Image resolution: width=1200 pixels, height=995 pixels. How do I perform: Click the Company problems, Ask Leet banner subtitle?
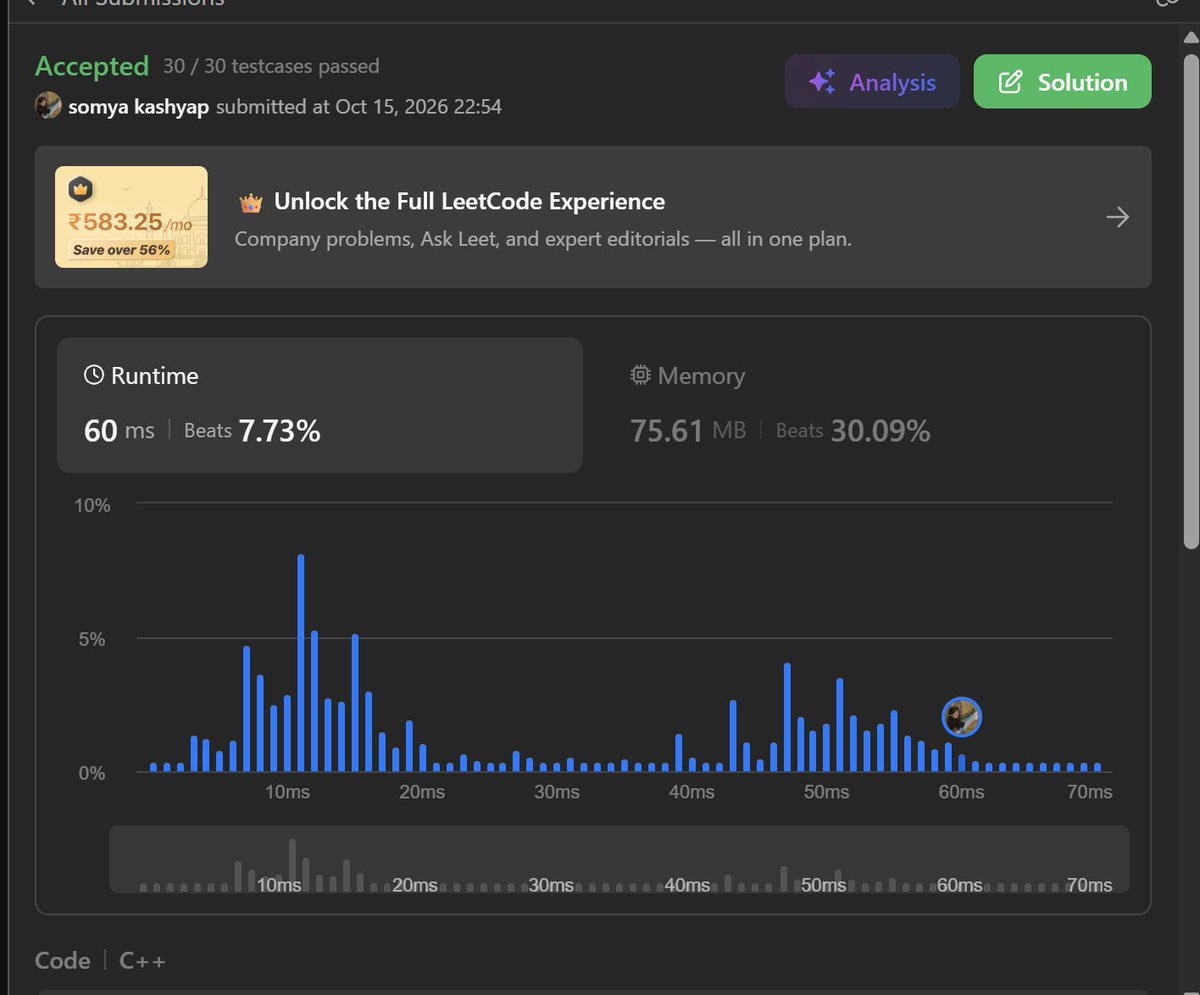[543, 239]
